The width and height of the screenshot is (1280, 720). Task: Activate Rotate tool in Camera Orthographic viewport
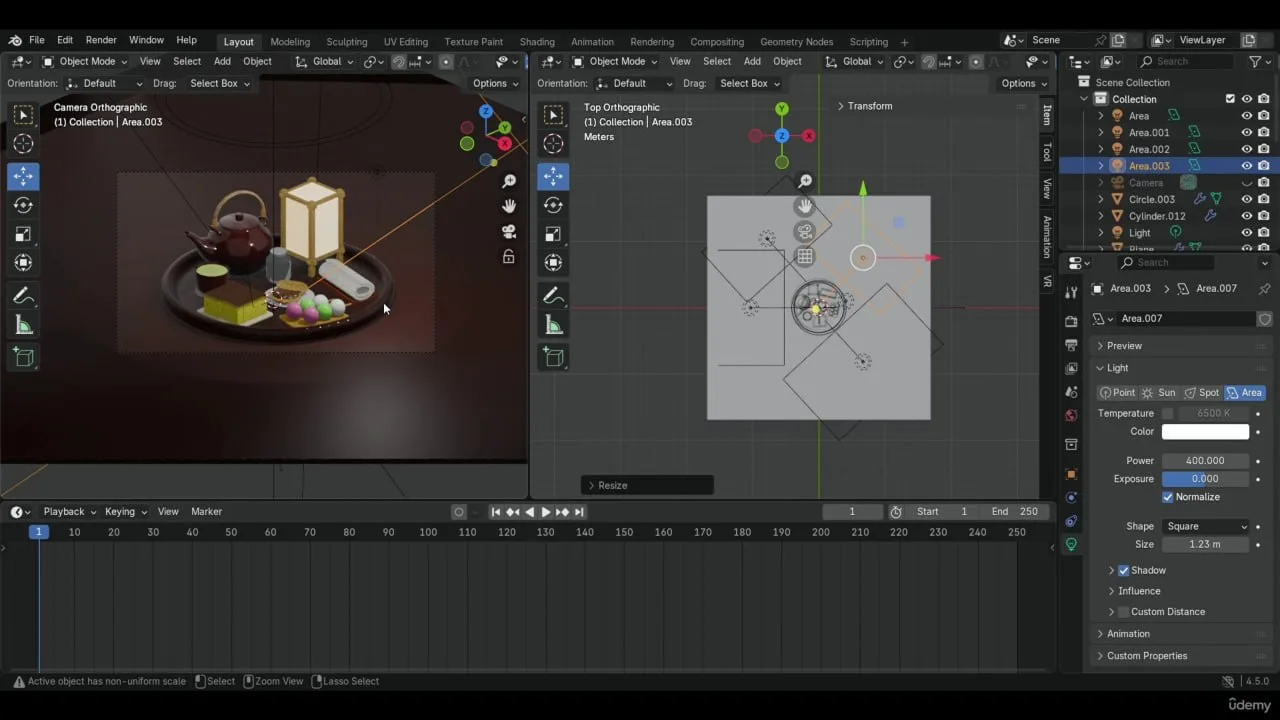[23, 205]
